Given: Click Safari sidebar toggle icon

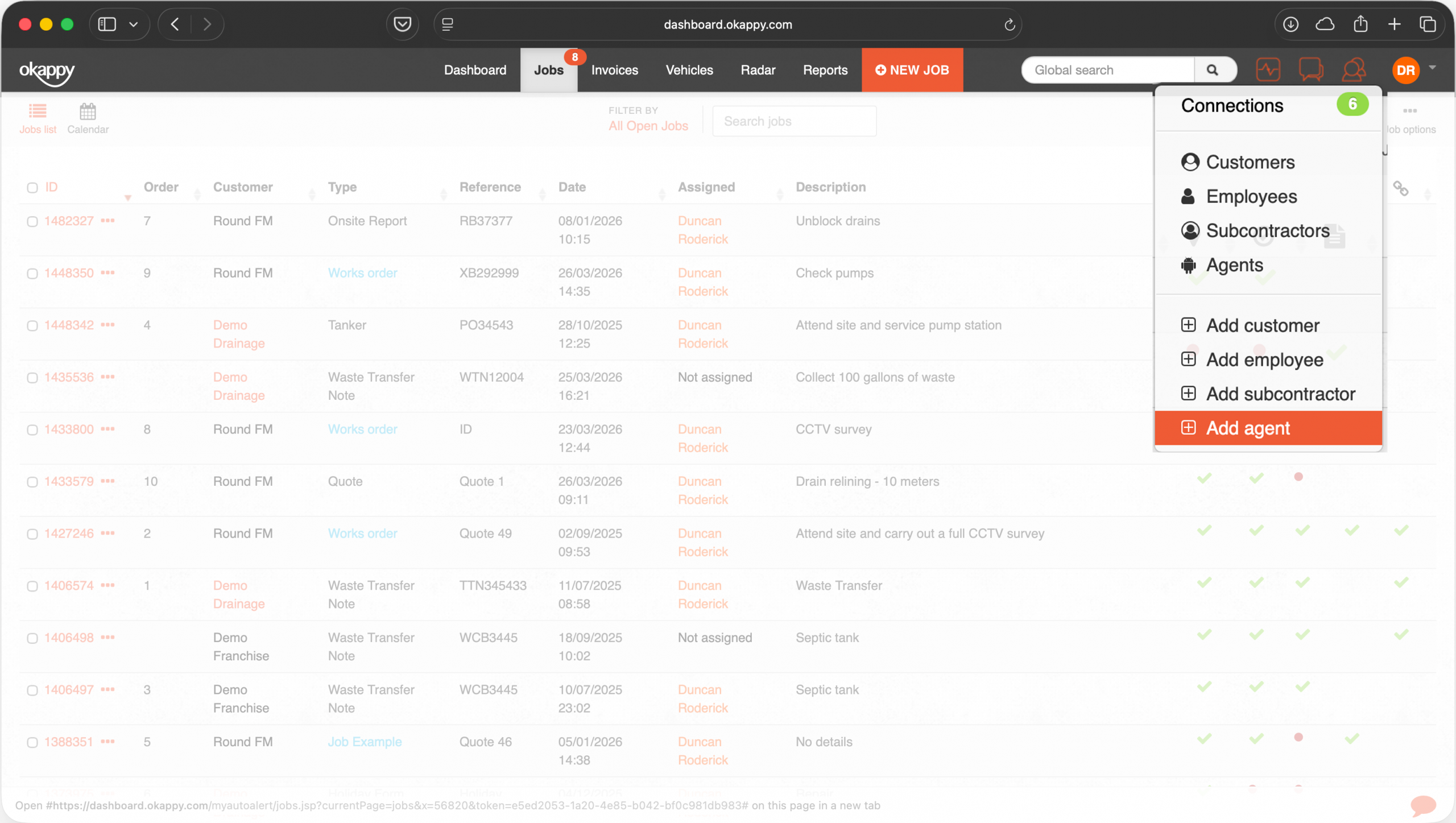Looking at the screenshot, I should point(107,24).
